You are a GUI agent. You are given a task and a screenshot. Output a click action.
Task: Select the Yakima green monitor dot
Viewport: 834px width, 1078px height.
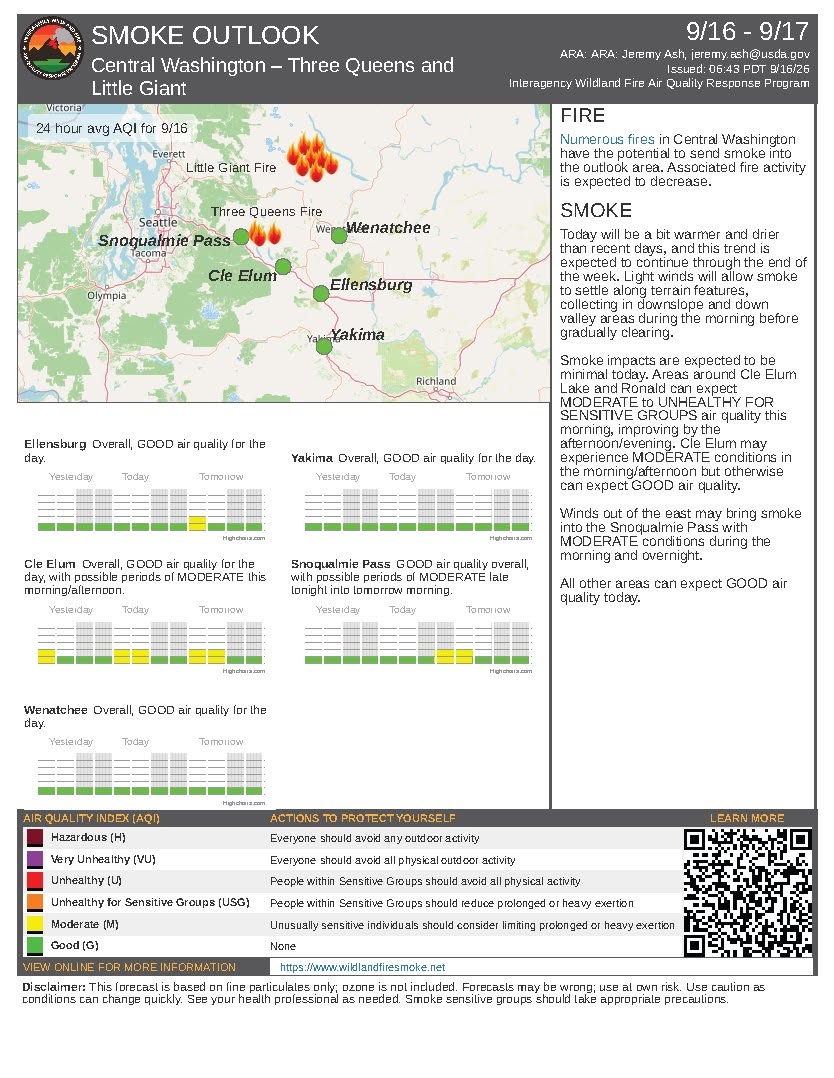324,346
